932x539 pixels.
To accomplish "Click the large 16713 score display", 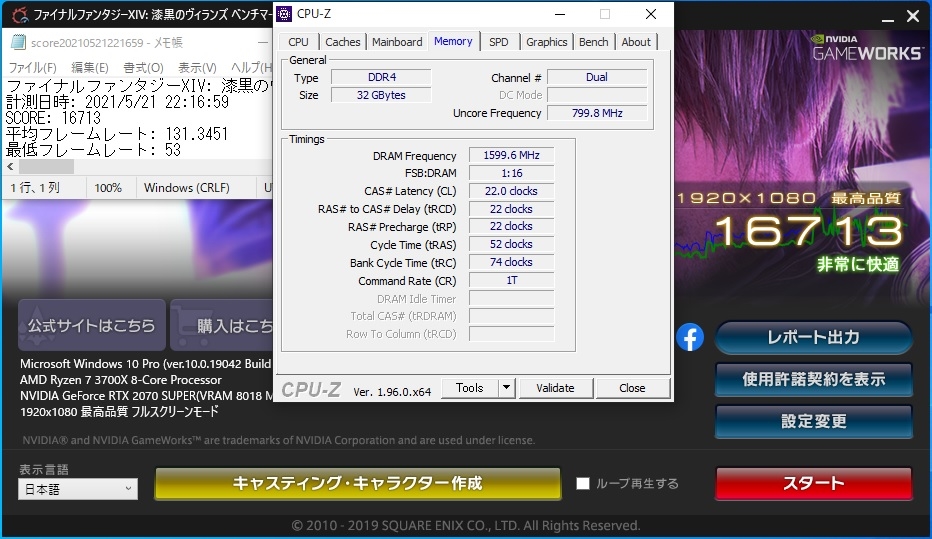I will pyautogui.click(x=808, y=231).
